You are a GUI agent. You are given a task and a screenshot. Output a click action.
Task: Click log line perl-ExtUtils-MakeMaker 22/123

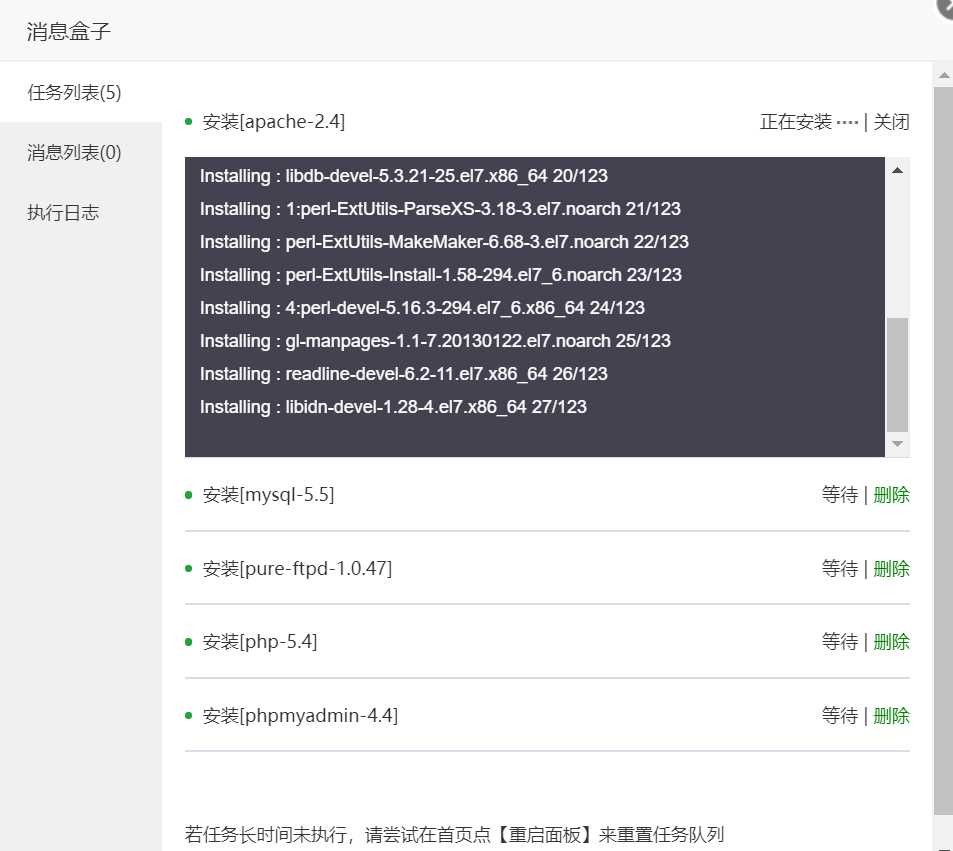coord(444,241)
